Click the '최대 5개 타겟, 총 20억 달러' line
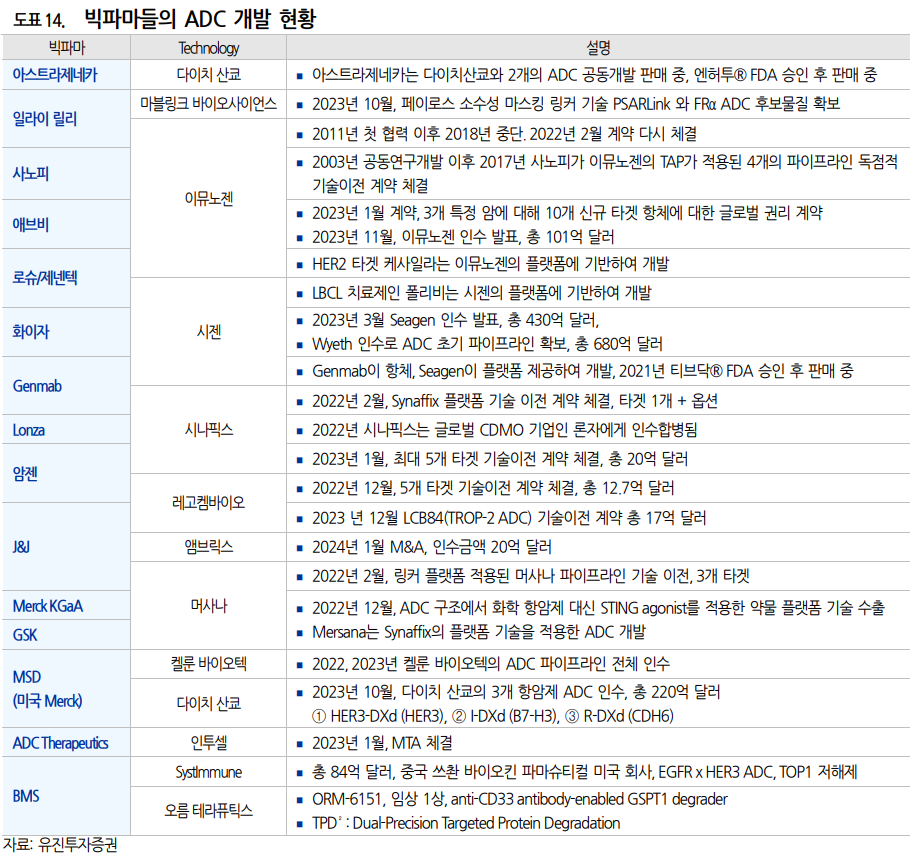The image size is (917, 854). pos(500,459)
